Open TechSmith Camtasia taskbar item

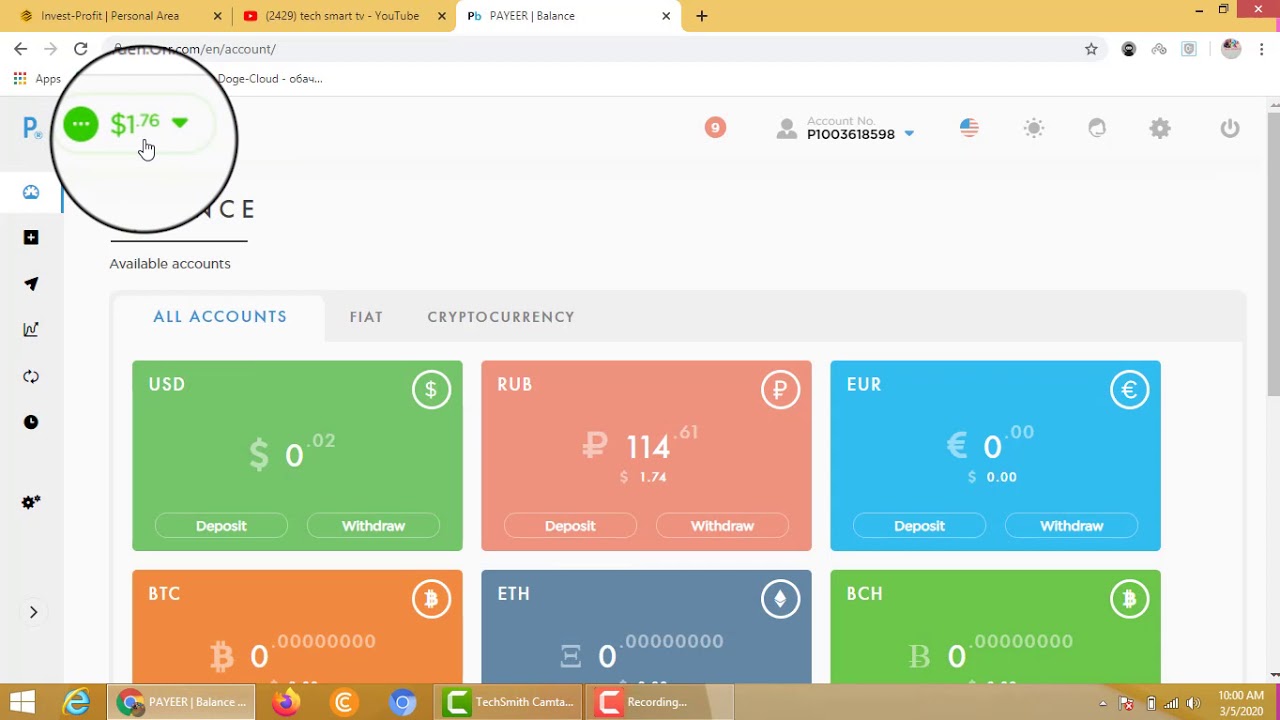tap(510, 702)
